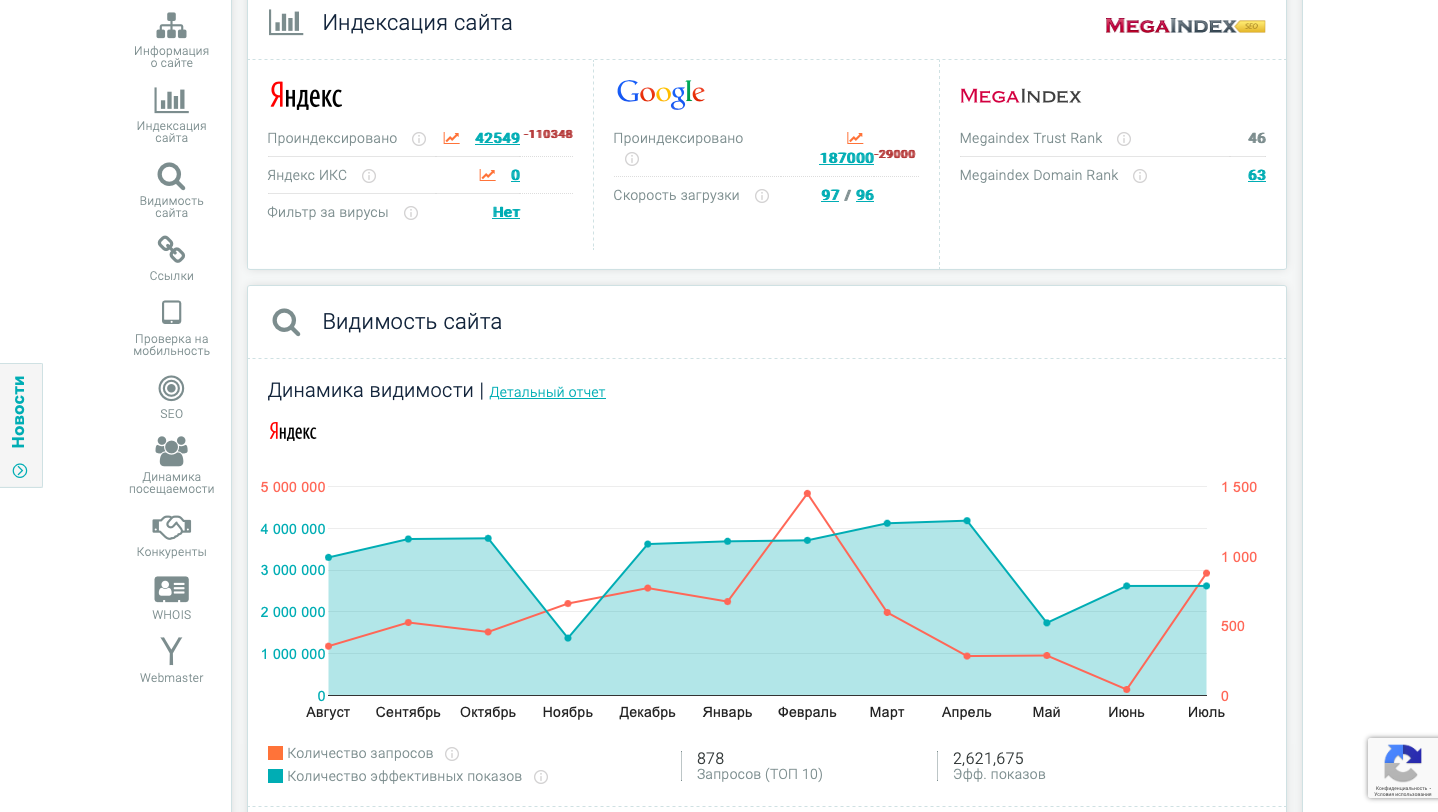Open Google indexed pages link 187000
Image resolution: width=1438 pixels, height=812 pixels.
tap(846, 158)
